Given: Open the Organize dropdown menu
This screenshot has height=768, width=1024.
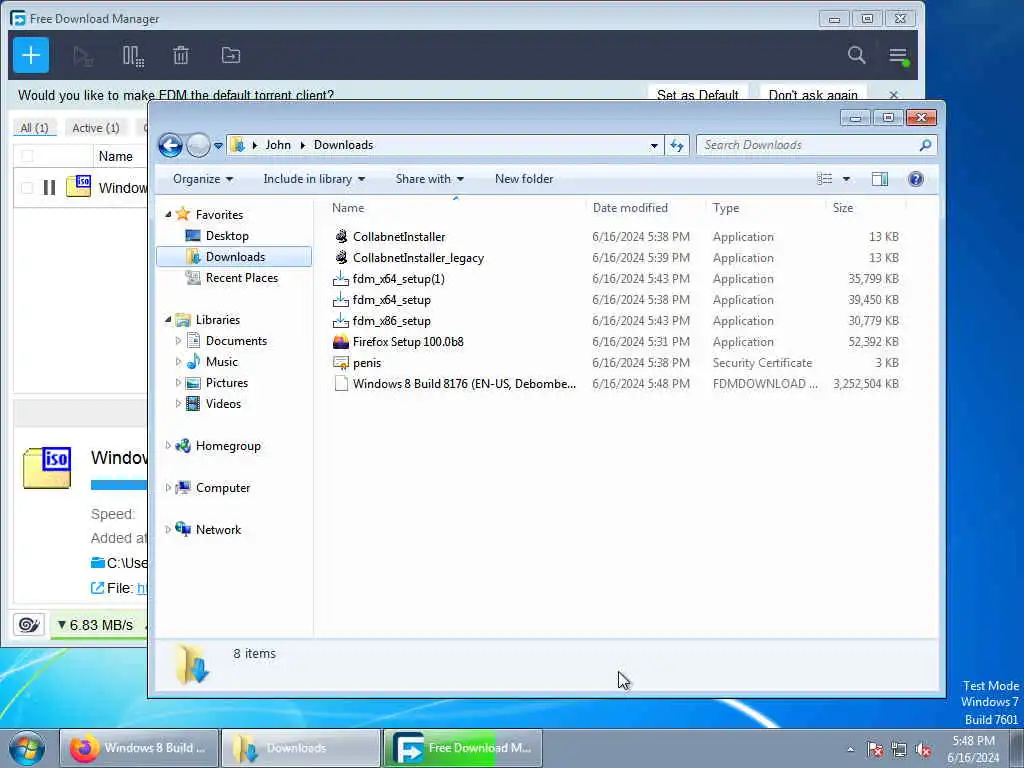Looking at the screenshot, I should click(202, 179).
